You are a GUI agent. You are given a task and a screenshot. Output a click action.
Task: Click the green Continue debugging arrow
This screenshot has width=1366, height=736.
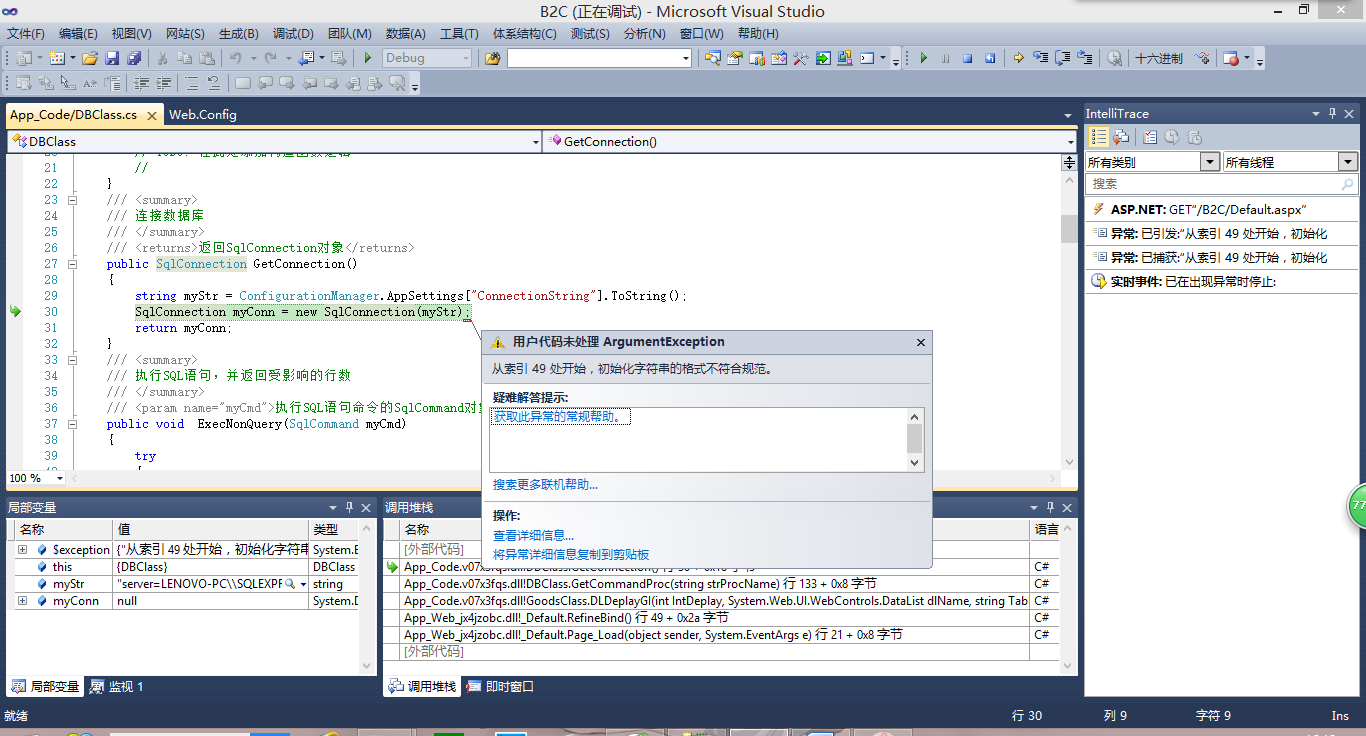923,58
